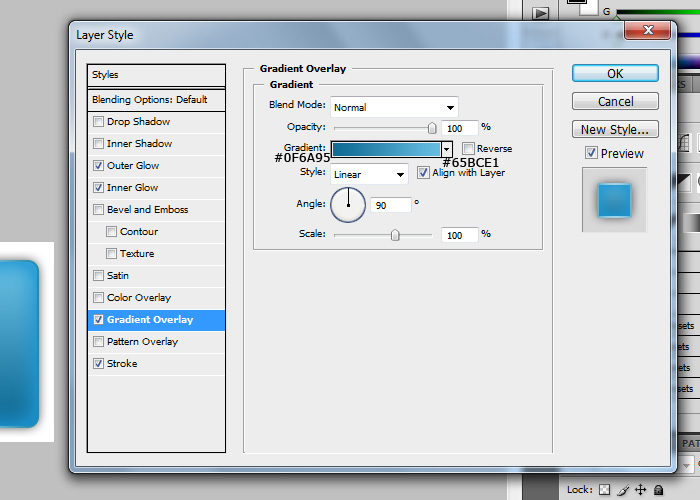Tick the Contour checkbox
700x500 pixels.
[111, 231]
